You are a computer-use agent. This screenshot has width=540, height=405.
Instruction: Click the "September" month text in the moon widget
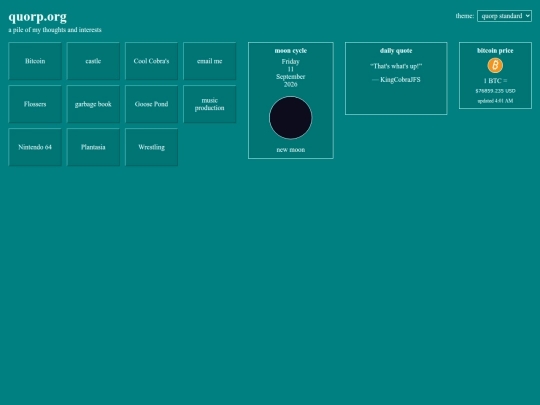pyautogui.click(x=291, y=77)
